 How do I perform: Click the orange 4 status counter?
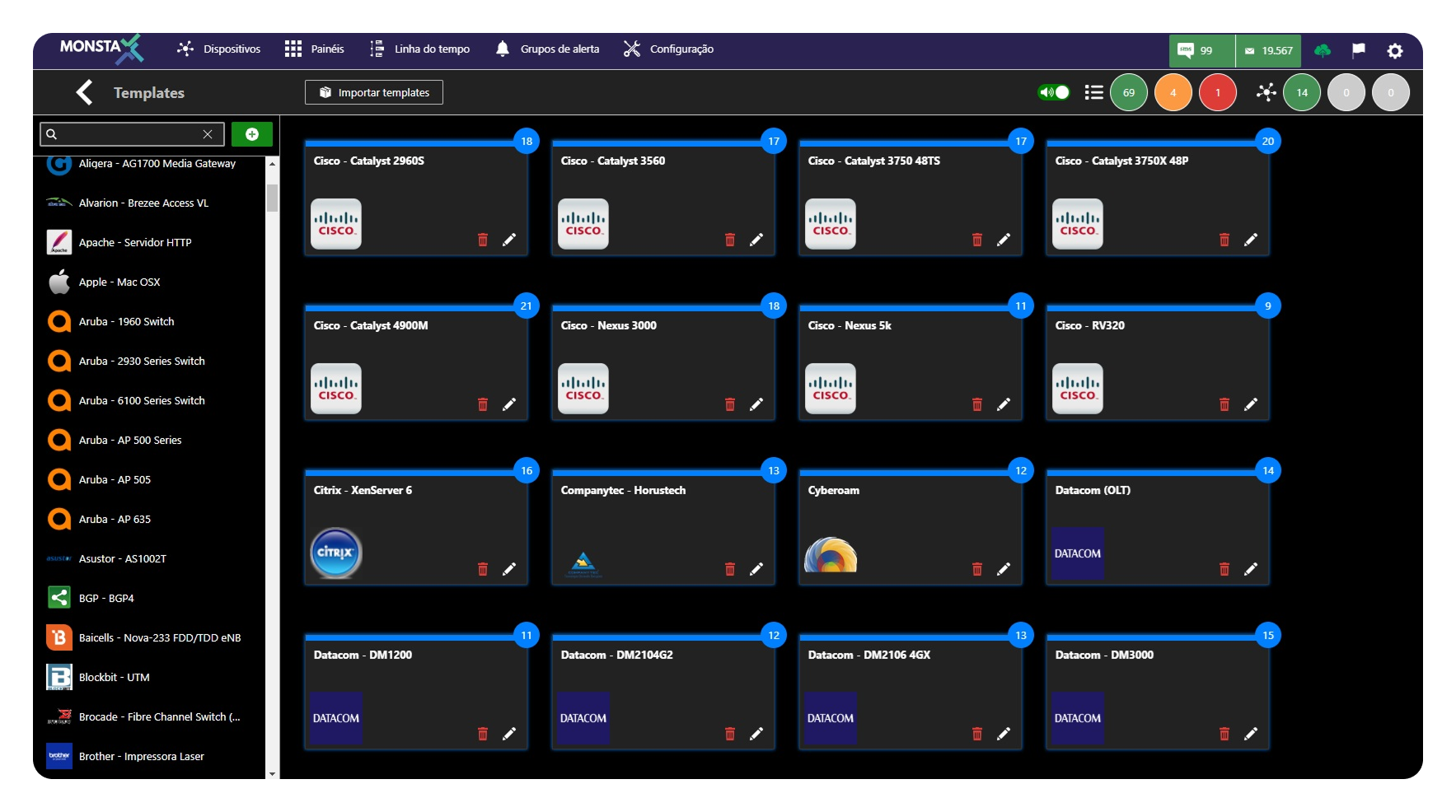tap(1173, 92)
